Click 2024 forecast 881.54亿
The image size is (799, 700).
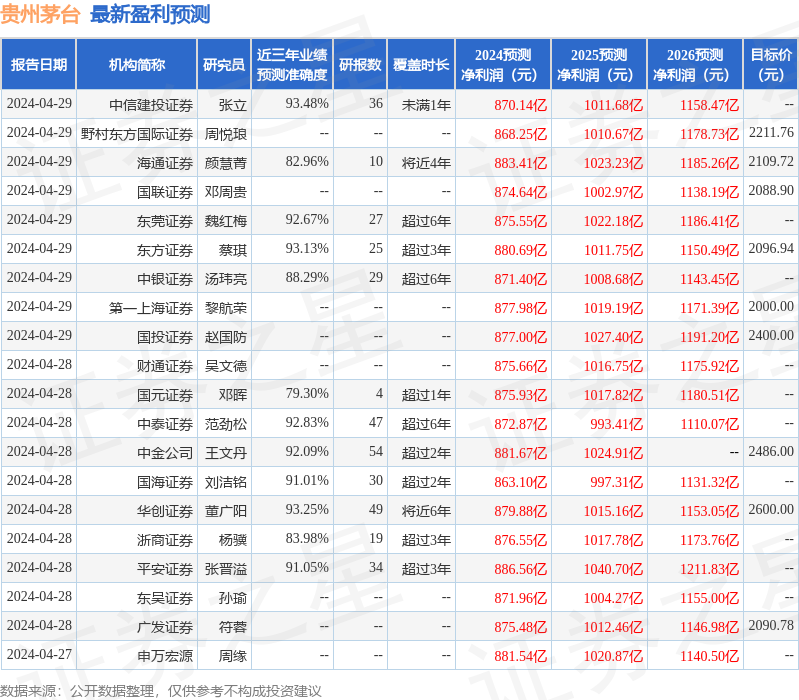coord(520,657)
